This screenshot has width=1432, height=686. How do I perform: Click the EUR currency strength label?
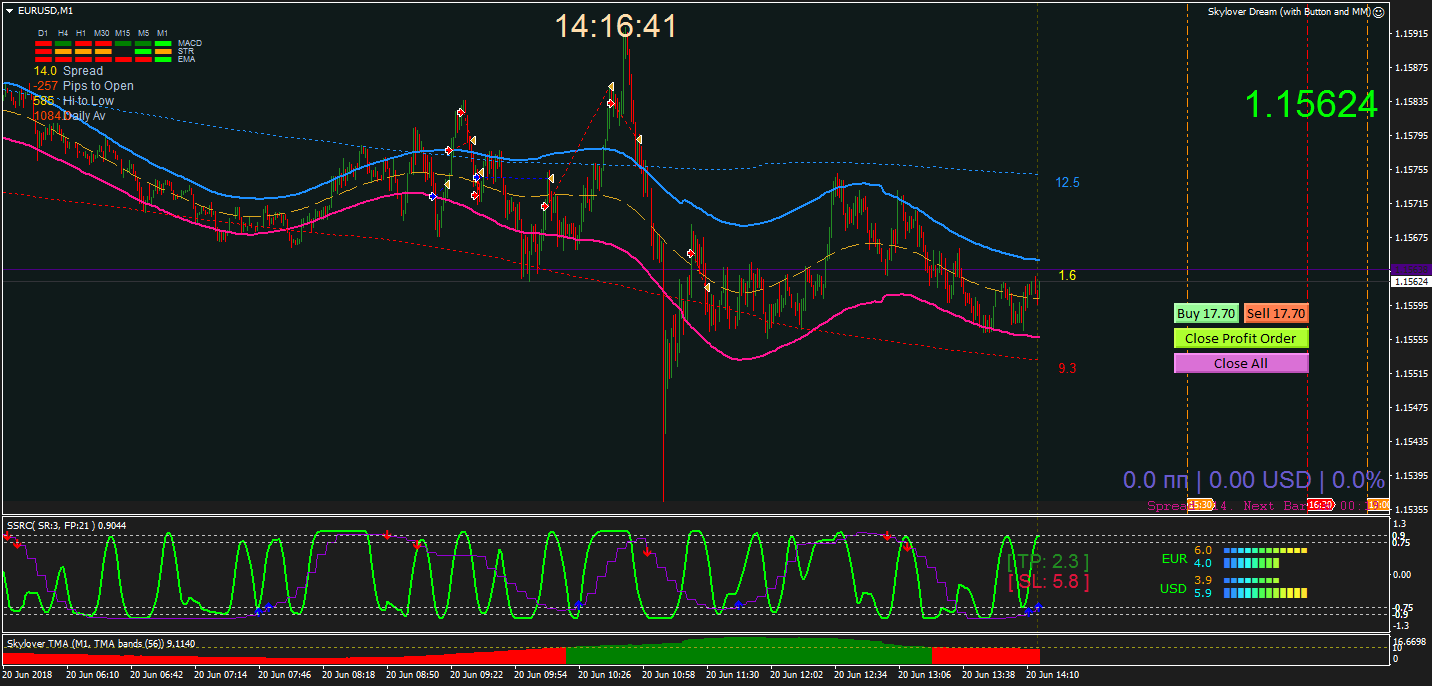coord(1173,558)
